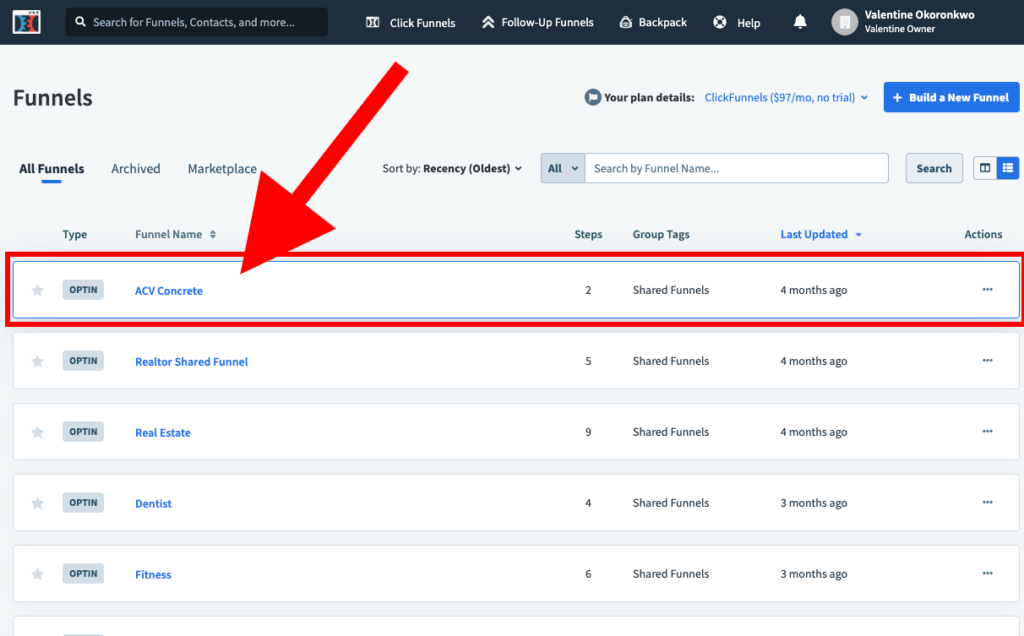1024x636 pixels.
Task: Open the Fitness funnel
Action: click(153, 575)
